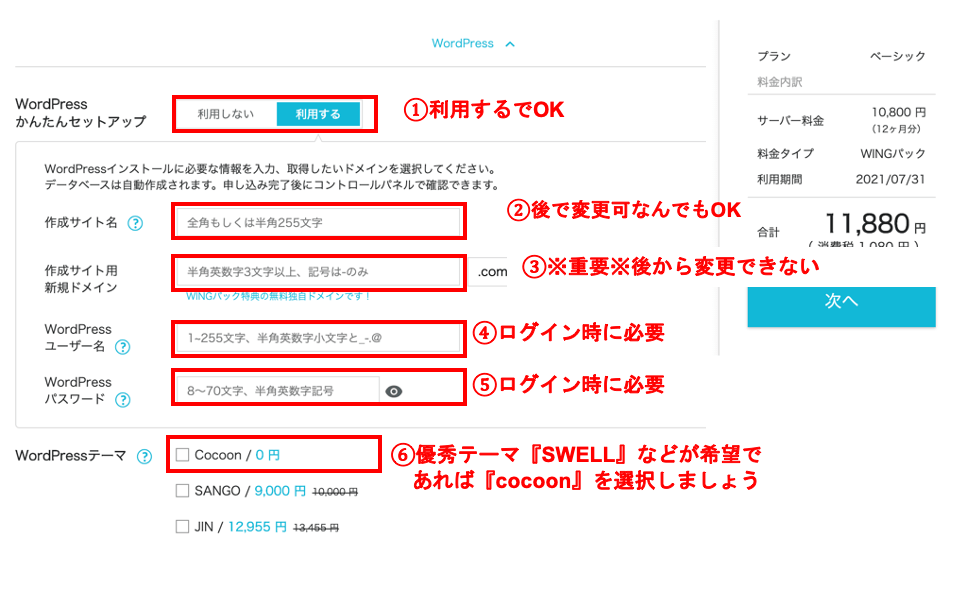Image resolution: width=964 pixels, height=590 pixels.
Task: Select 利用しない for かんたんセットアップ
Action: point(226,114)
